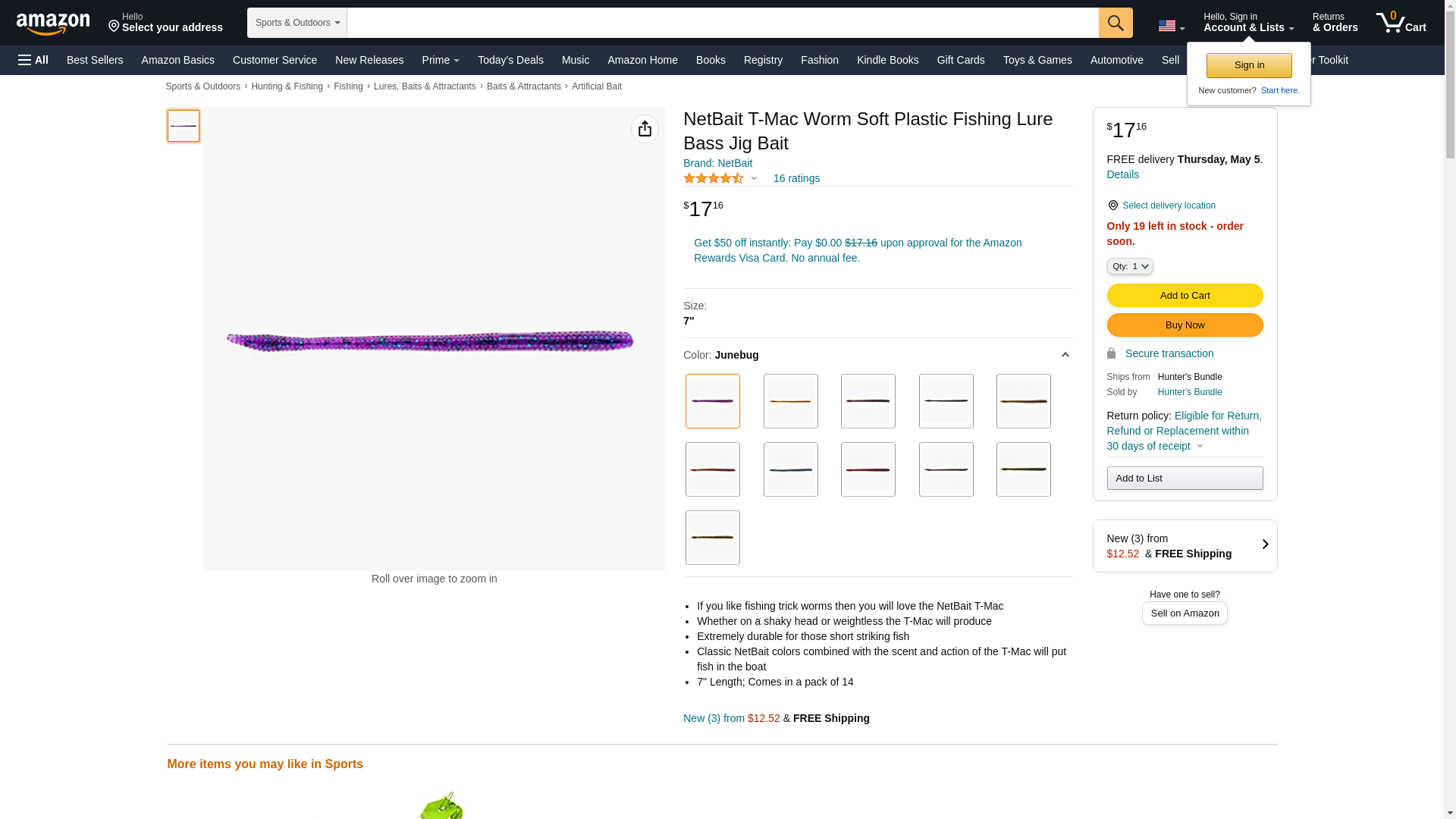
Task: Click the Add to Cart button
Action: tap(1184, 295)
